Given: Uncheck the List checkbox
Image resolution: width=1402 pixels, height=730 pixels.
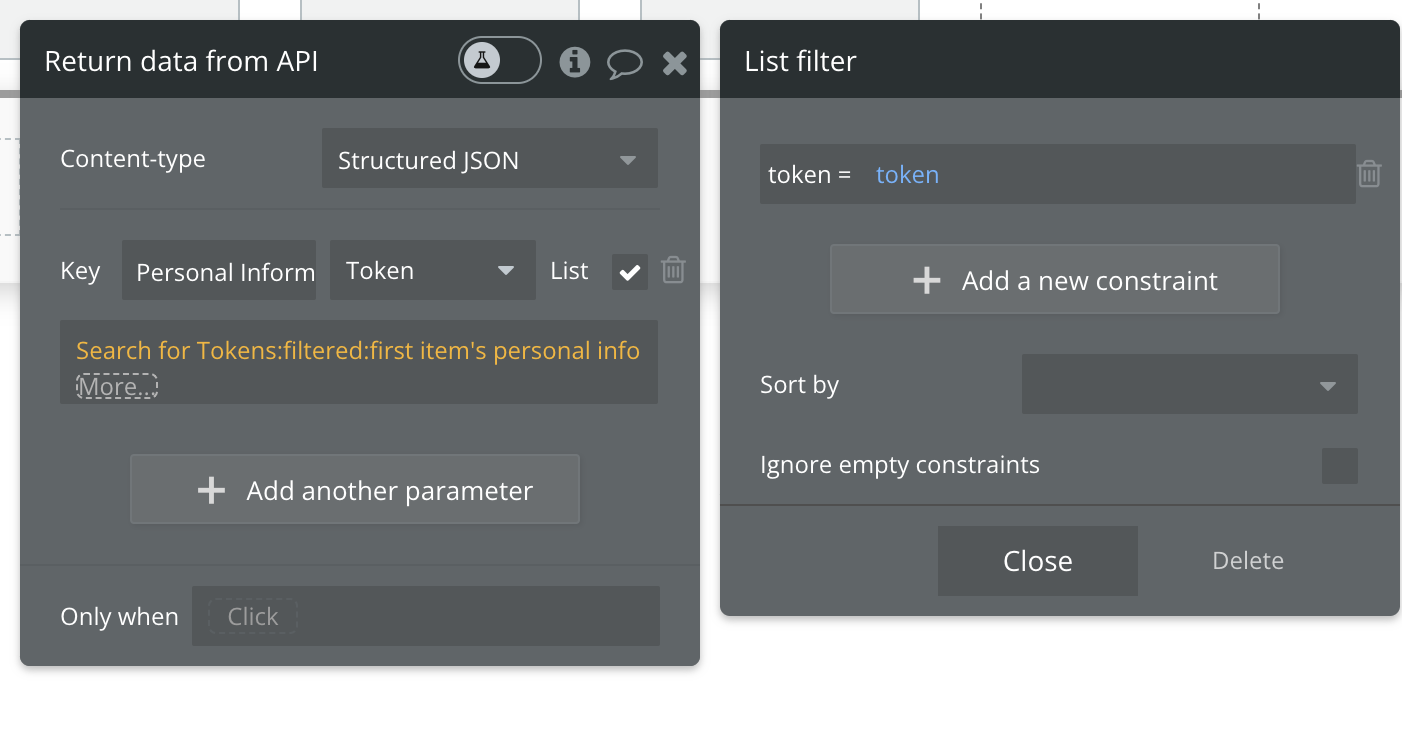Looking at the screenshot, I should click(630, 272).
